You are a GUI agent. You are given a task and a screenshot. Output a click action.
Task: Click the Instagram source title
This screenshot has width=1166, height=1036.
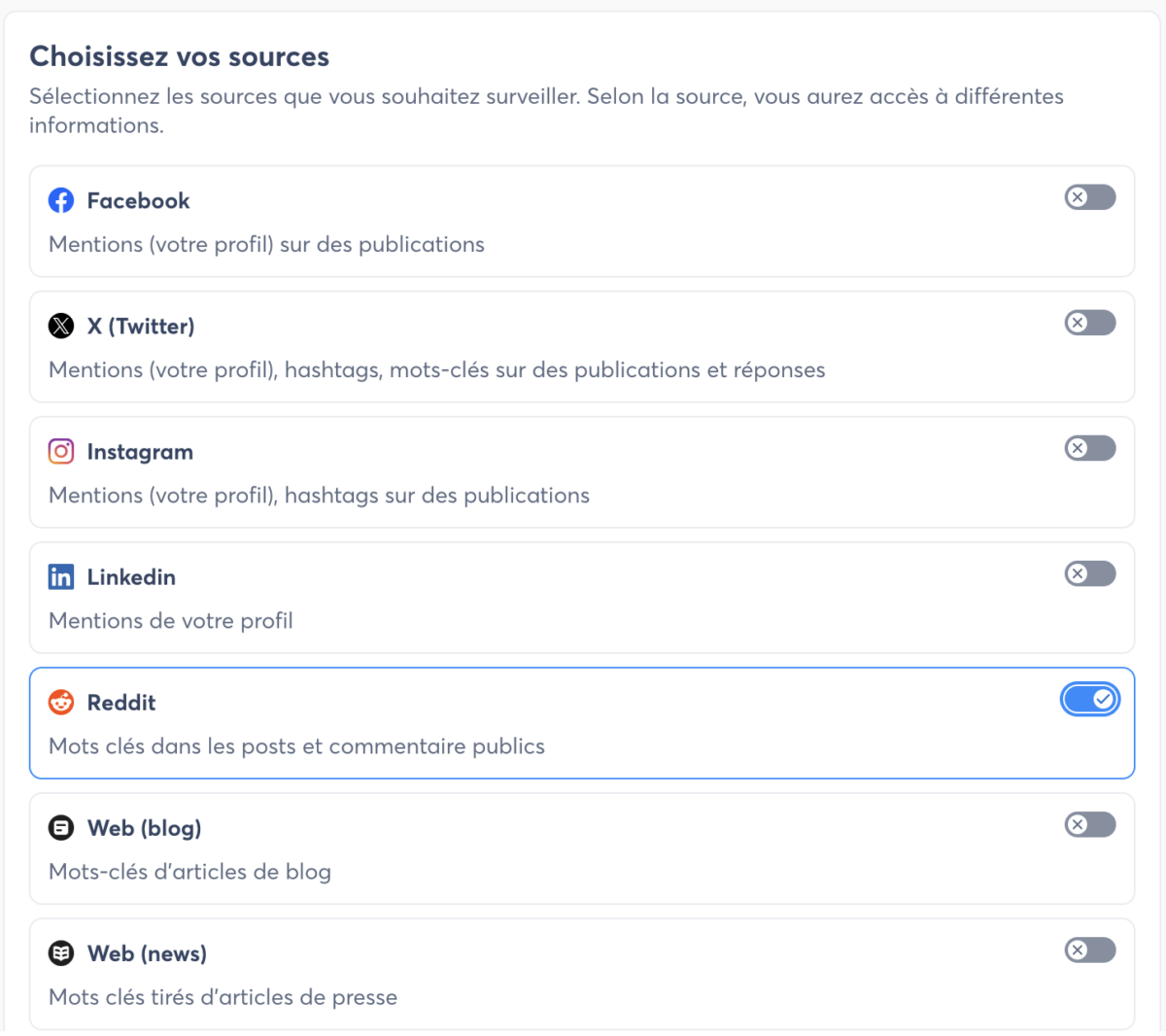pyautogui.click(x=140, y=452)
